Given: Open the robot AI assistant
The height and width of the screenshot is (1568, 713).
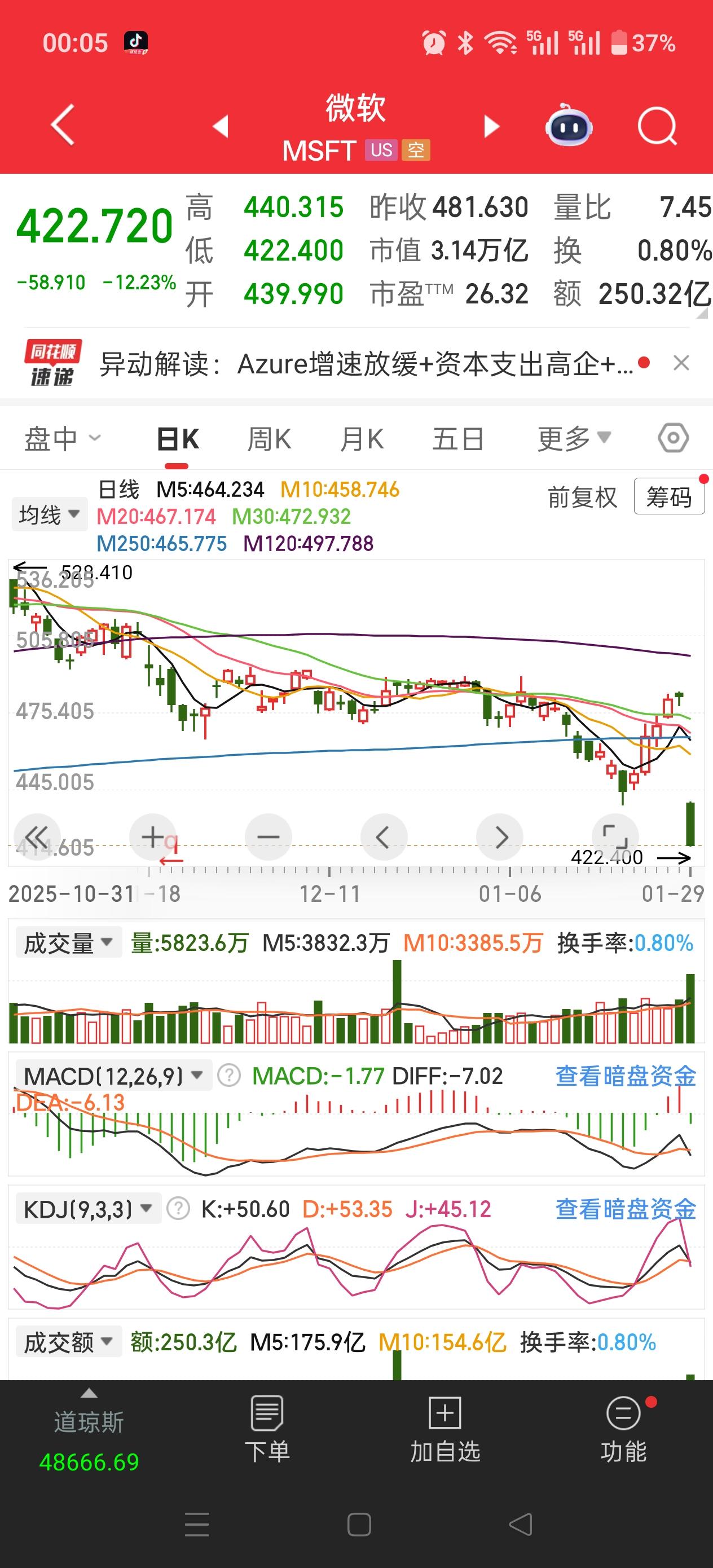Looking at the screenshot, I should click(x=568, y=125).
